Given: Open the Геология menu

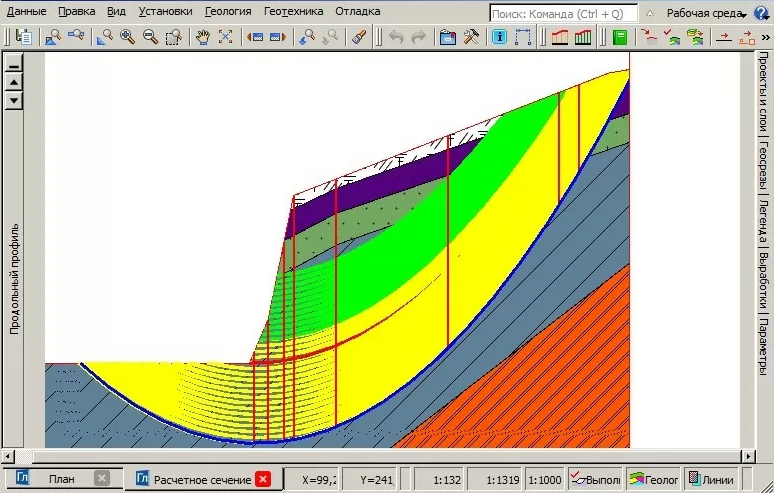Looking at the screenshot, I should pos(227,12).
